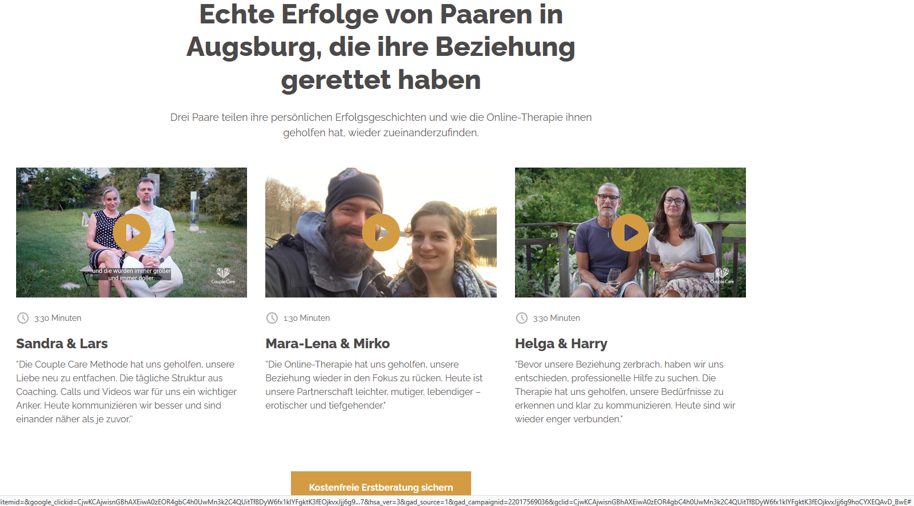Open the Sandra & Lars heading

pyautogui.click(x=62, y=343)
